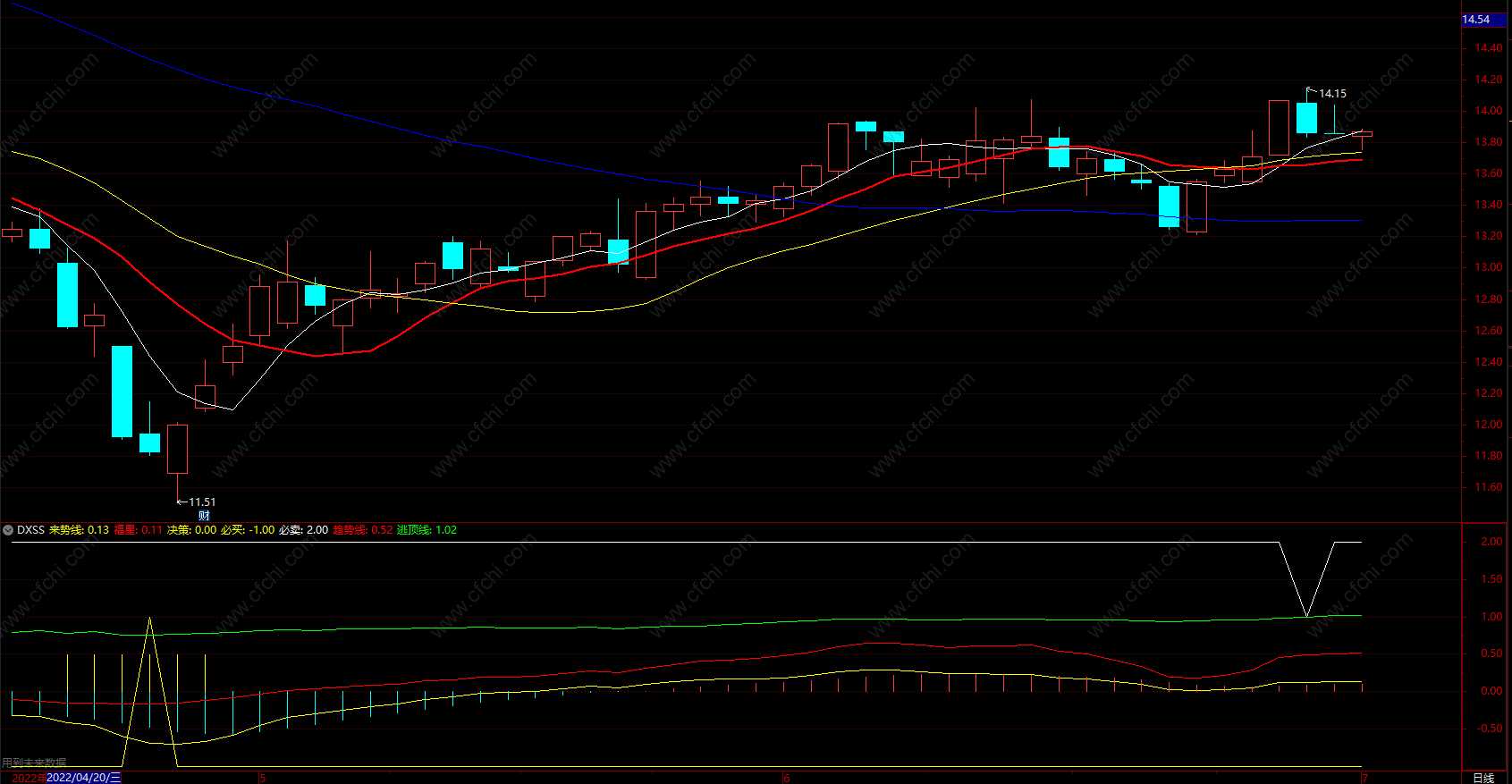The image size is (1512, 784).
Task: Select the 逃顶线: 1.02 indicator value
Action: 427,530
